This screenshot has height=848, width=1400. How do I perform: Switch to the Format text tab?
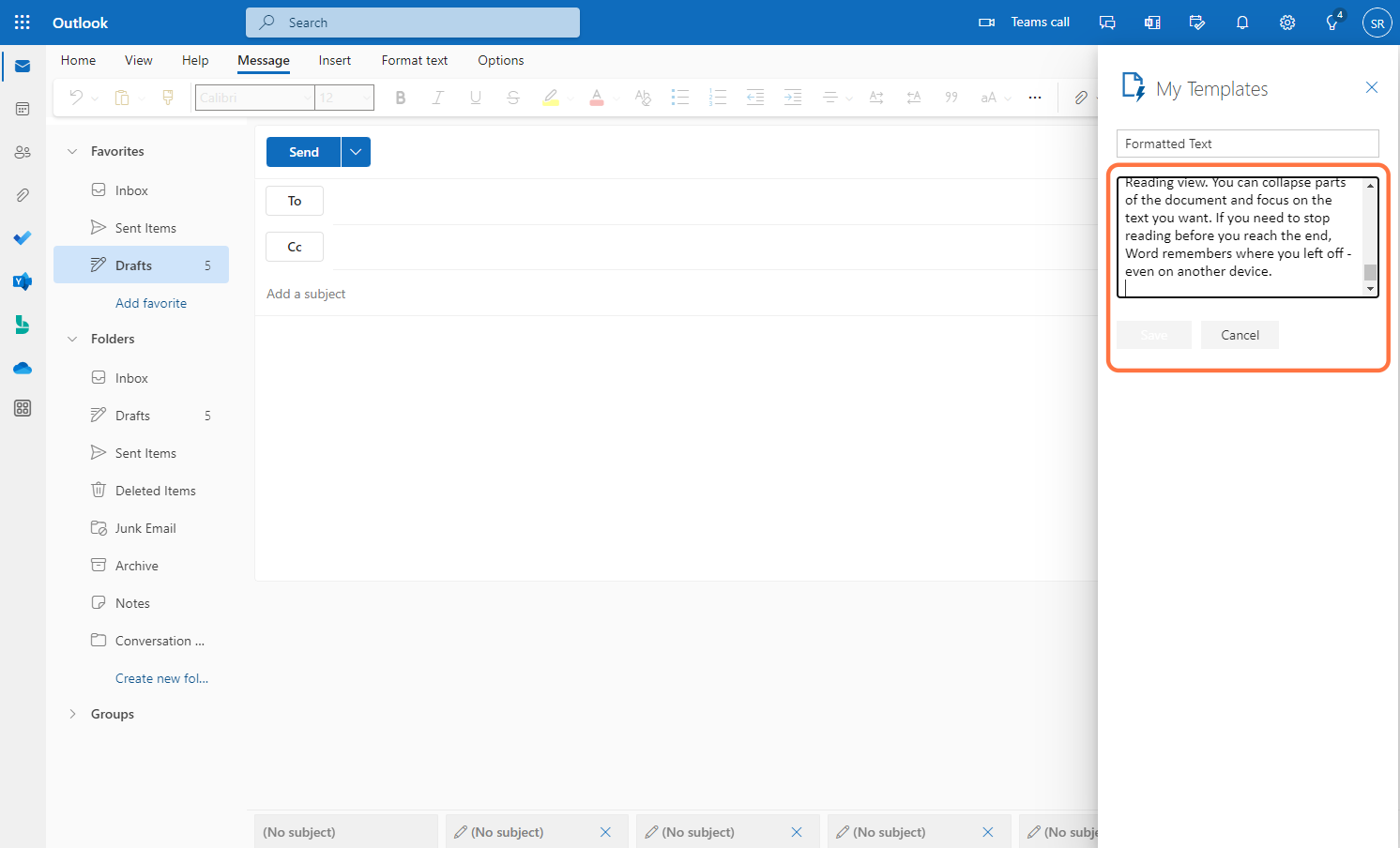(x=415, y=60)
